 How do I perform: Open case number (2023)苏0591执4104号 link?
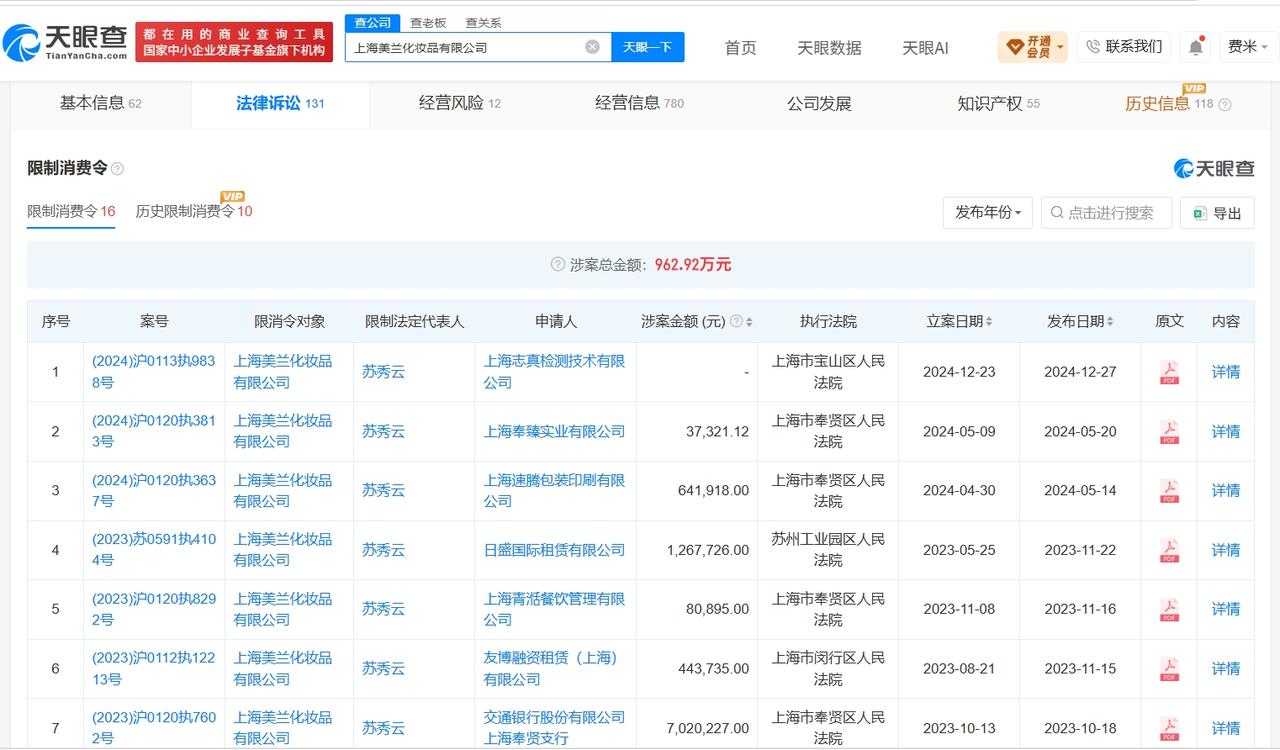pyautogui.click(x=154, y=550)
